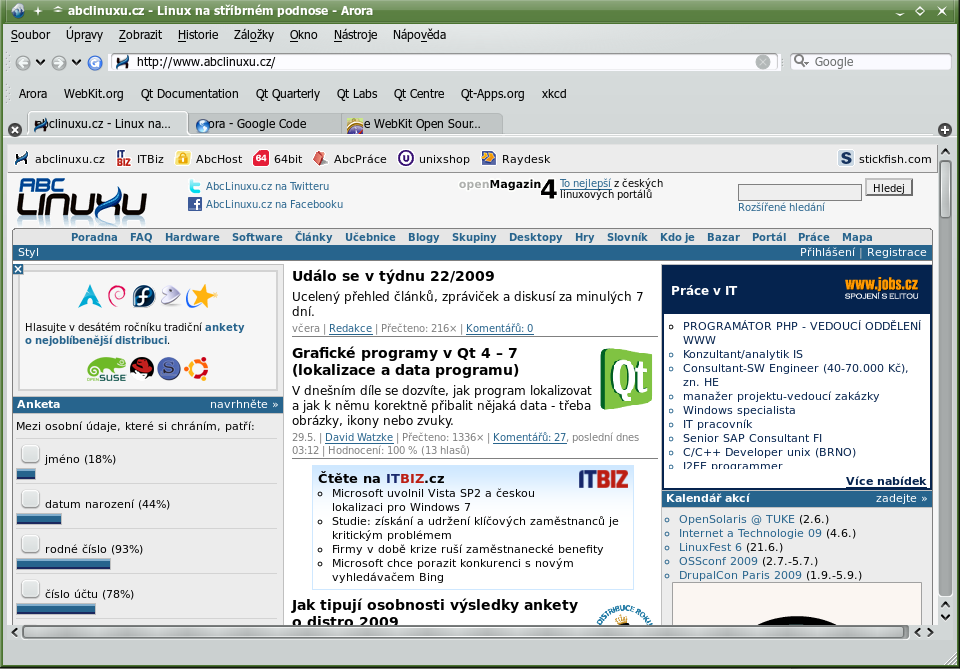Screen dimensions: 960x669
Task: Open the Přihlášení login link
Action: [827, 252]
